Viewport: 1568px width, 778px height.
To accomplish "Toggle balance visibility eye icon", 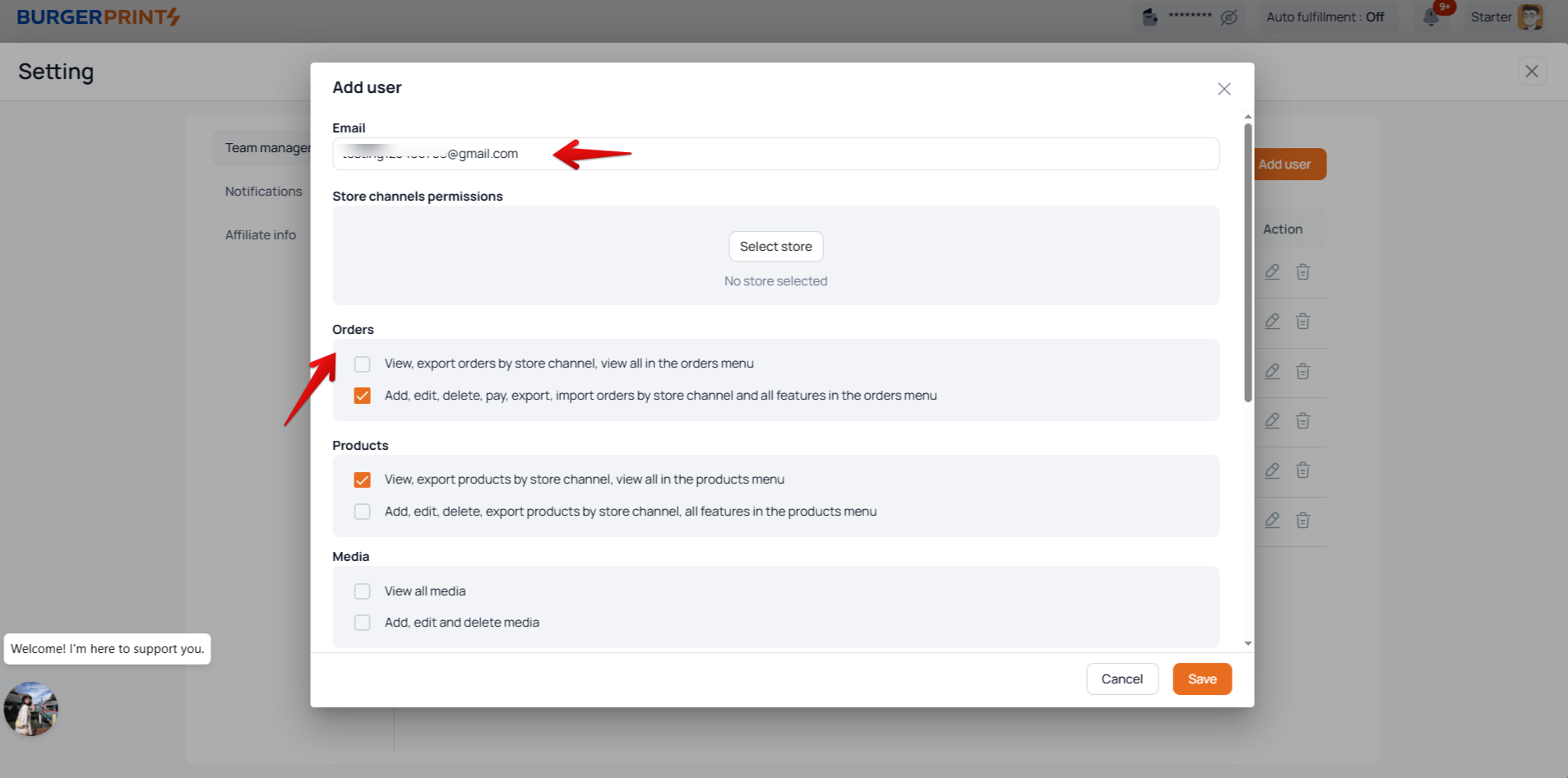I will (x=1228, y=17).
